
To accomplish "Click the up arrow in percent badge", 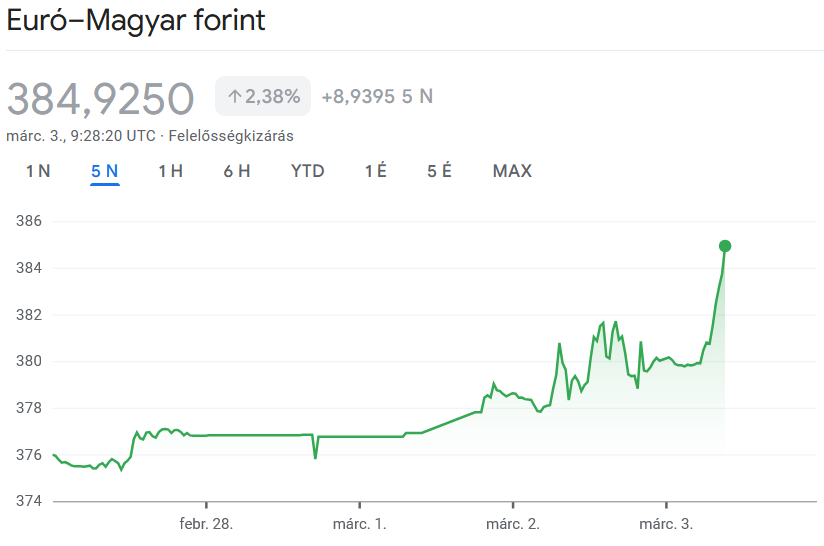I will (235, 97).
